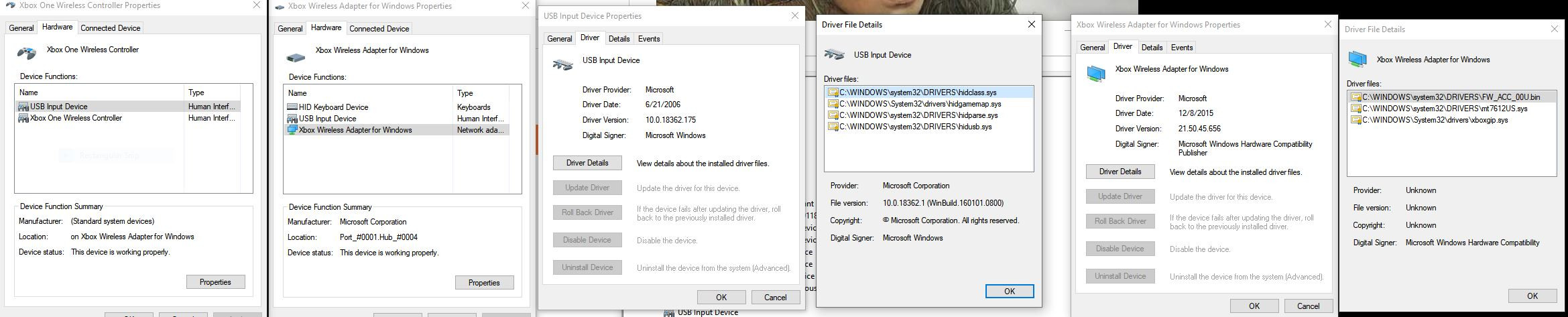The image size is (1568, 317).
Task: Select hidclass.sys driver file
Action: click(x=928, y=92)
